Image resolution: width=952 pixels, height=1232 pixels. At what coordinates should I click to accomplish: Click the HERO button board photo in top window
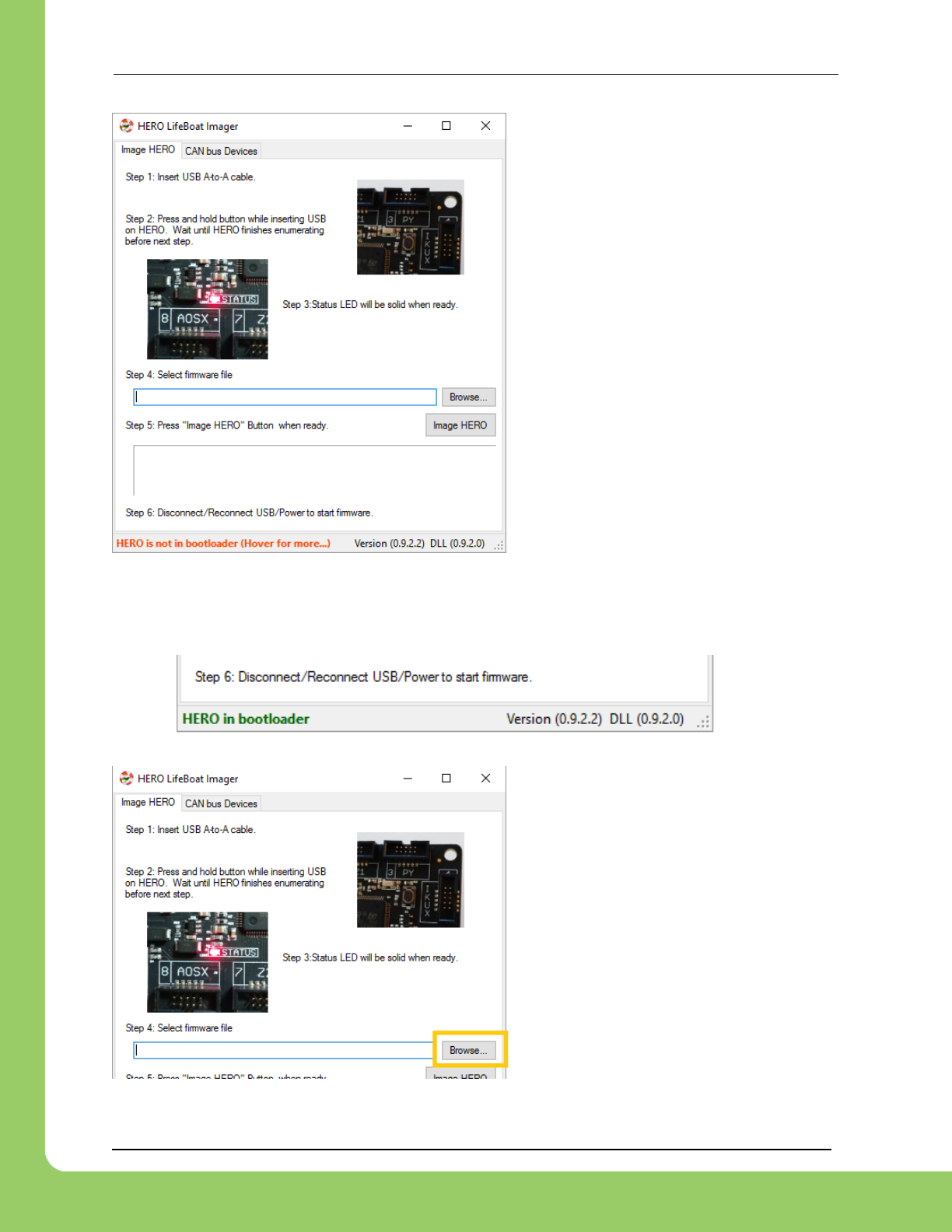tap(411, 227)
